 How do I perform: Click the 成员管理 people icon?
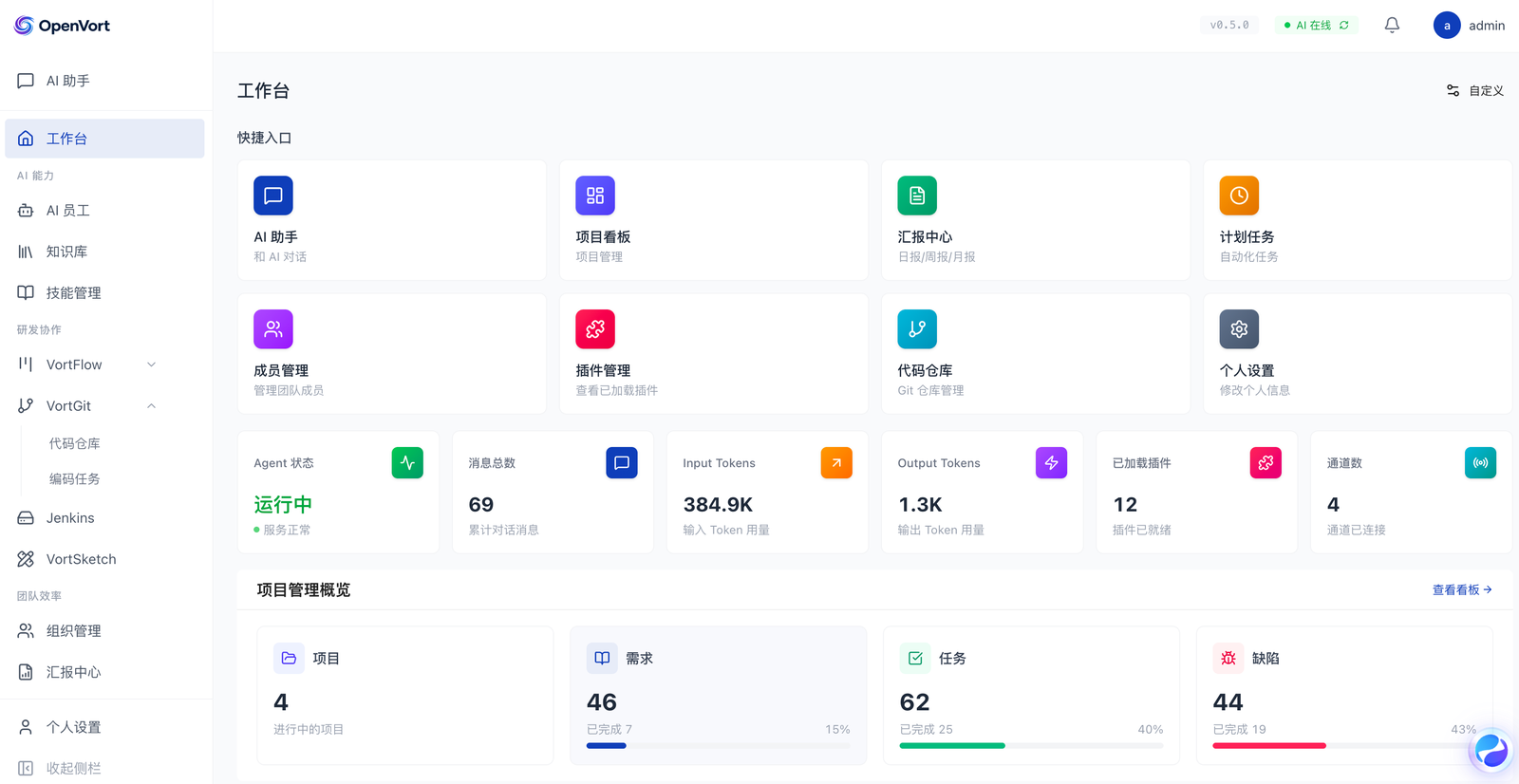click(273, 329)
